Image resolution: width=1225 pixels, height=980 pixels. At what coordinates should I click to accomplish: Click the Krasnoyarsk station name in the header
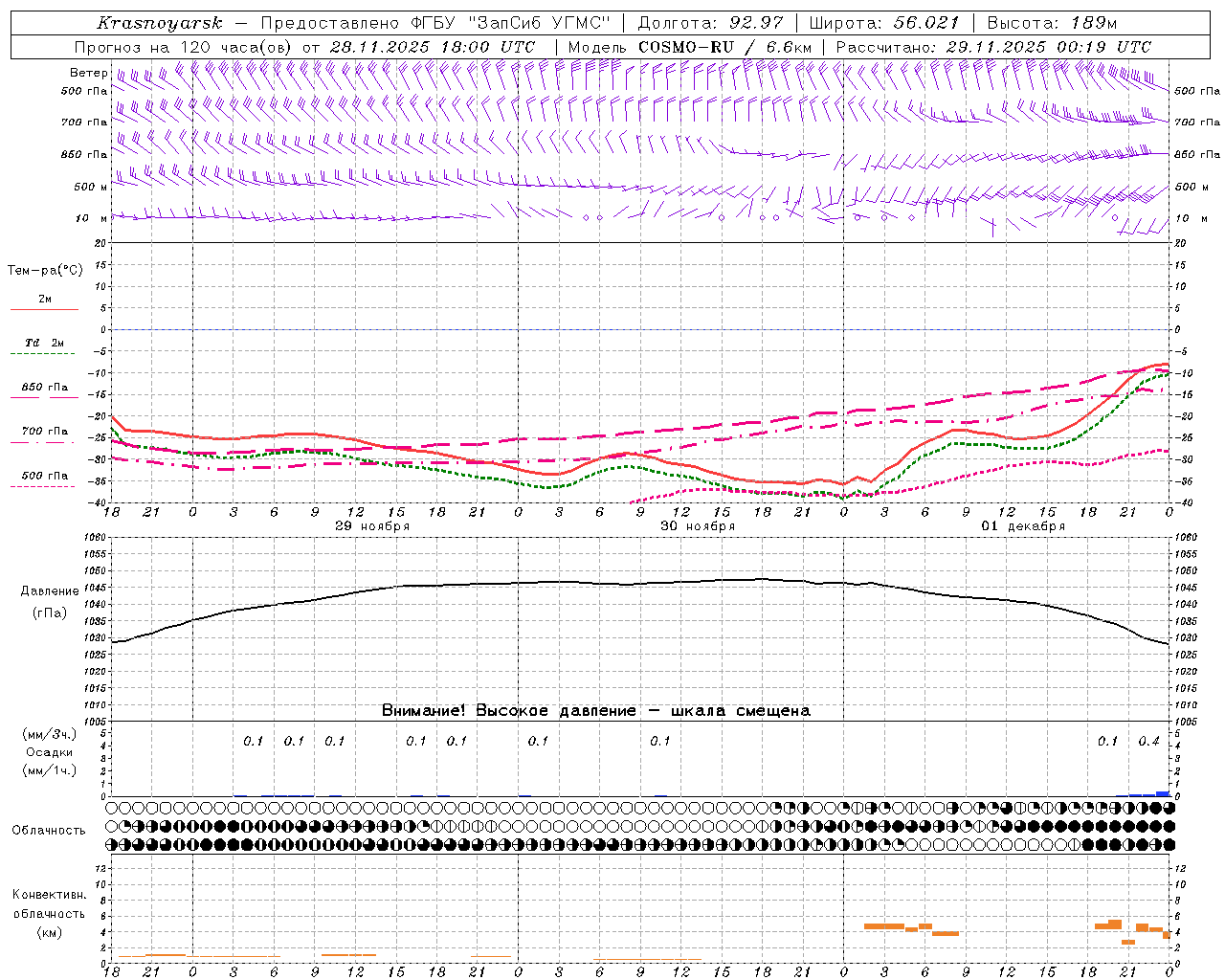click(160, 23)
